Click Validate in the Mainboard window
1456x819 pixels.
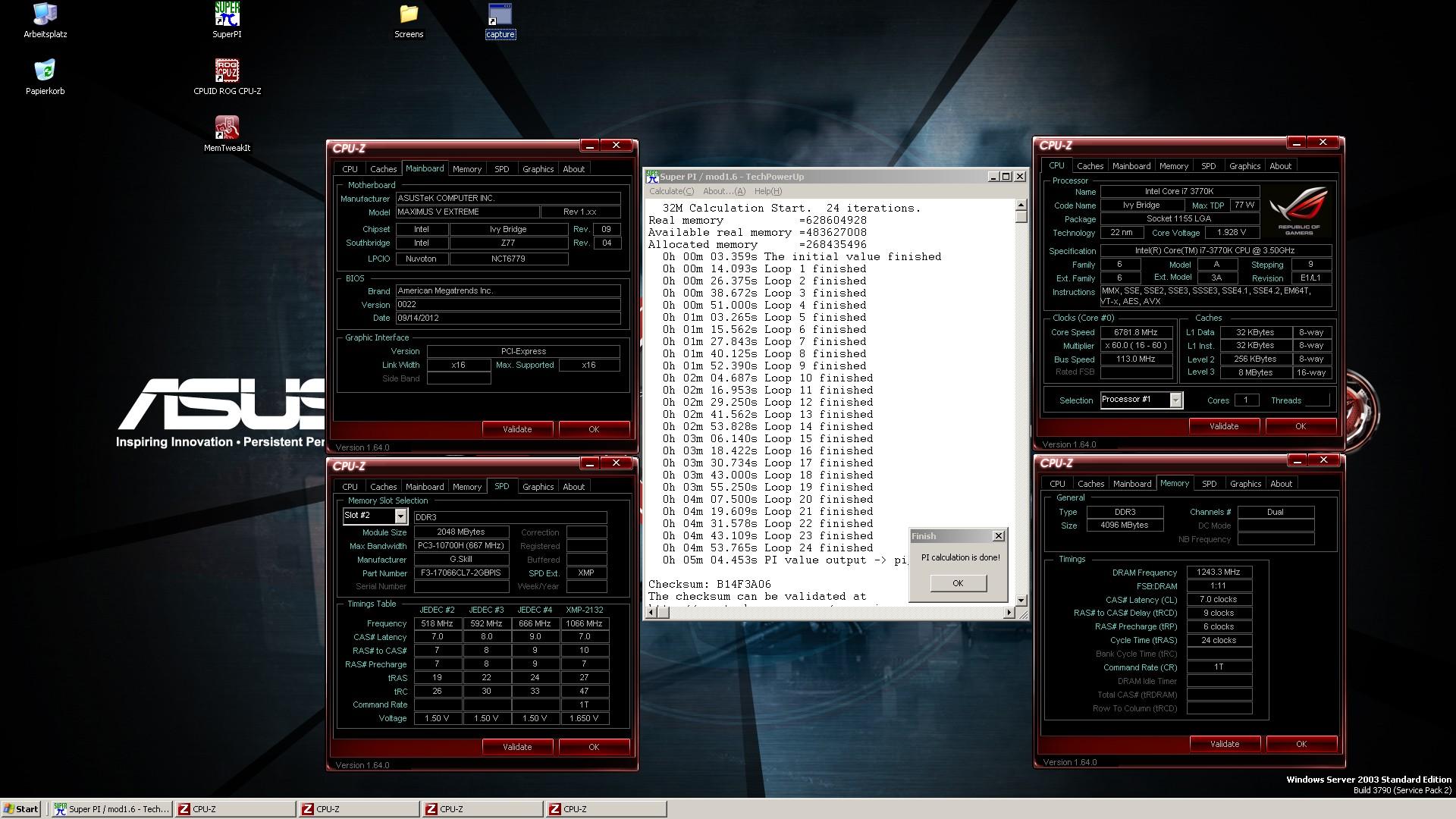[x=517, y=429]
